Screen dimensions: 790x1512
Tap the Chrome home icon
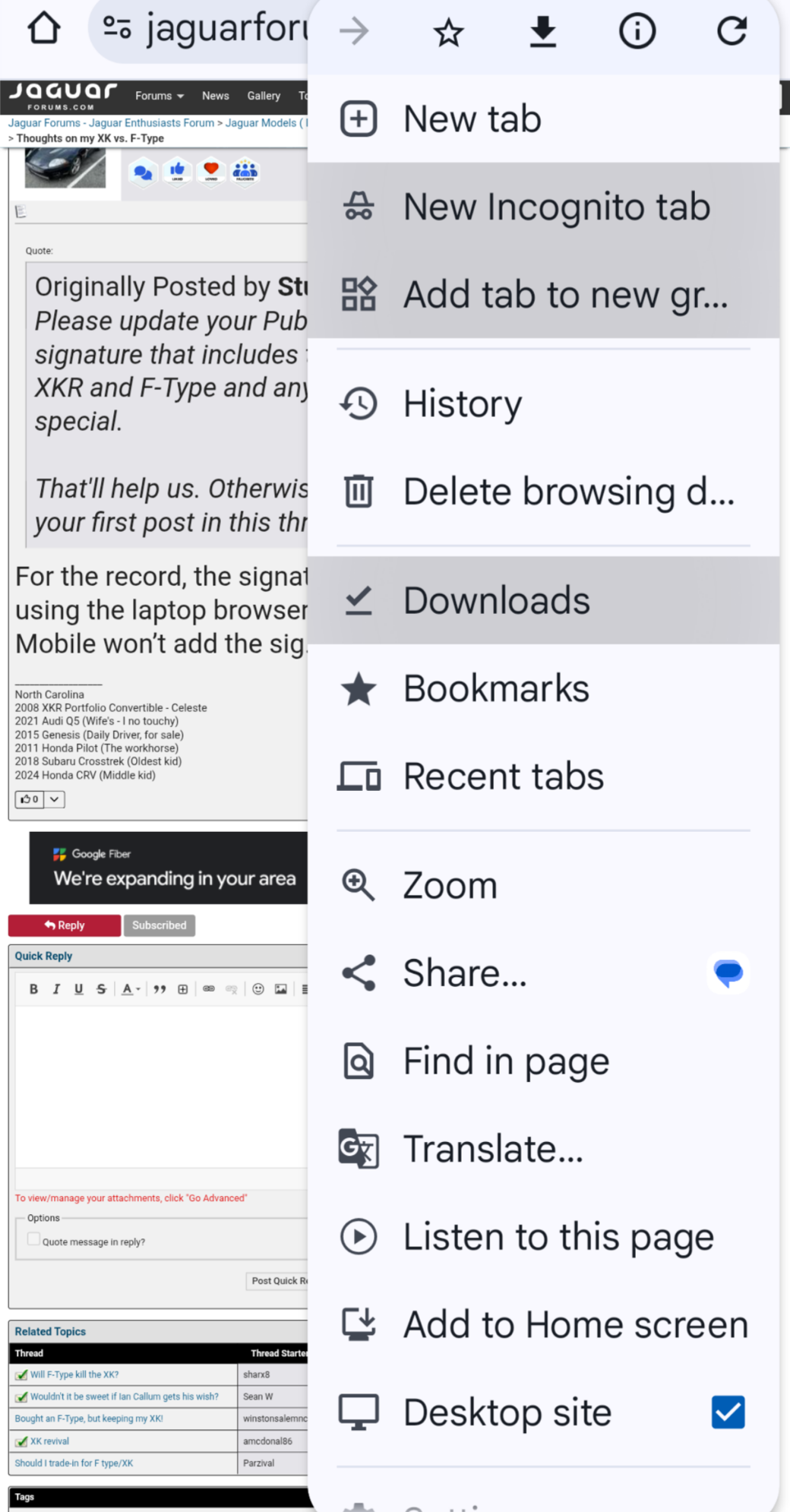click(43, 29)
